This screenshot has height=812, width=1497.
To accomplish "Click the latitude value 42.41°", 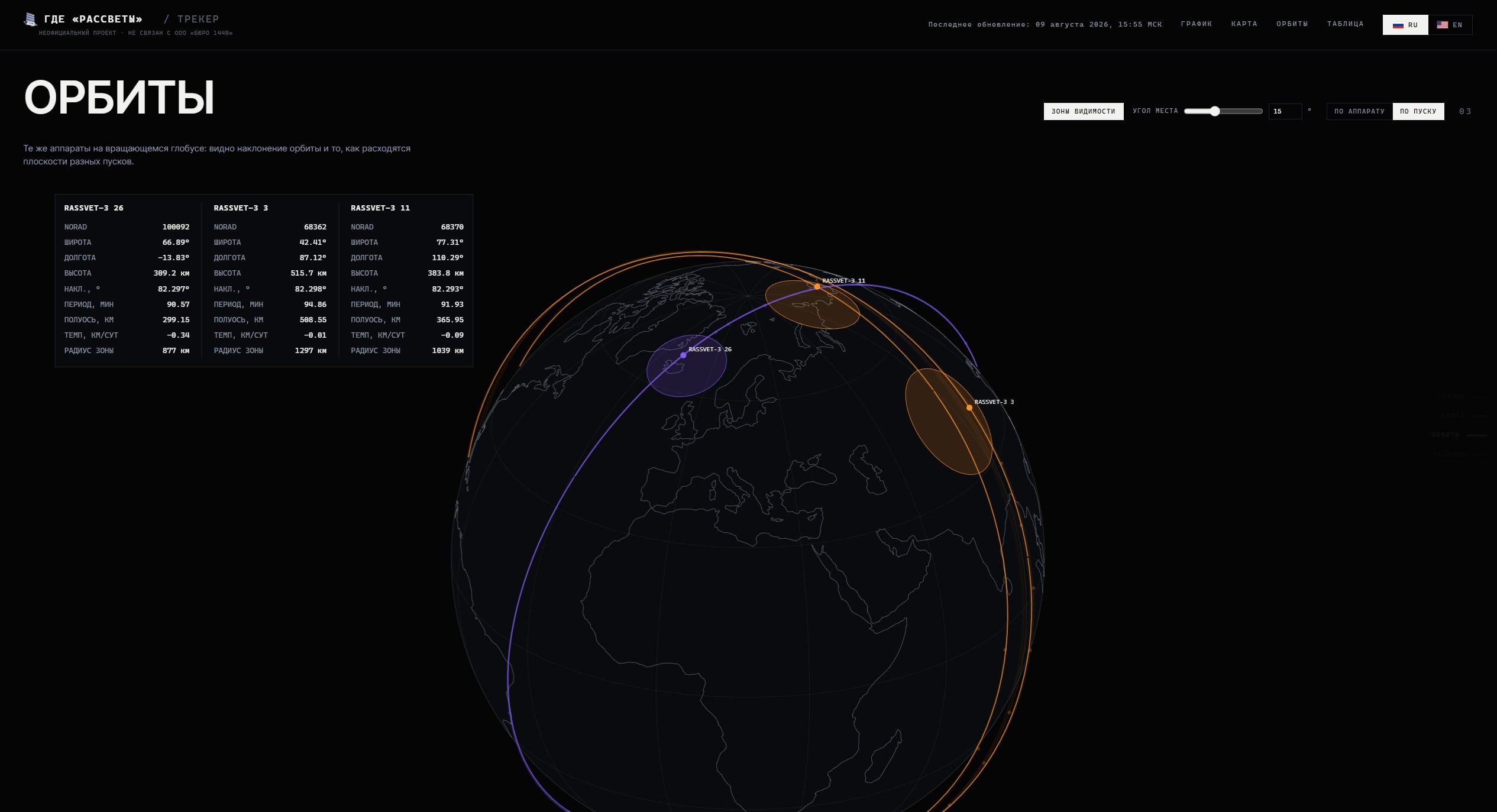I will [x=313, y=242].
